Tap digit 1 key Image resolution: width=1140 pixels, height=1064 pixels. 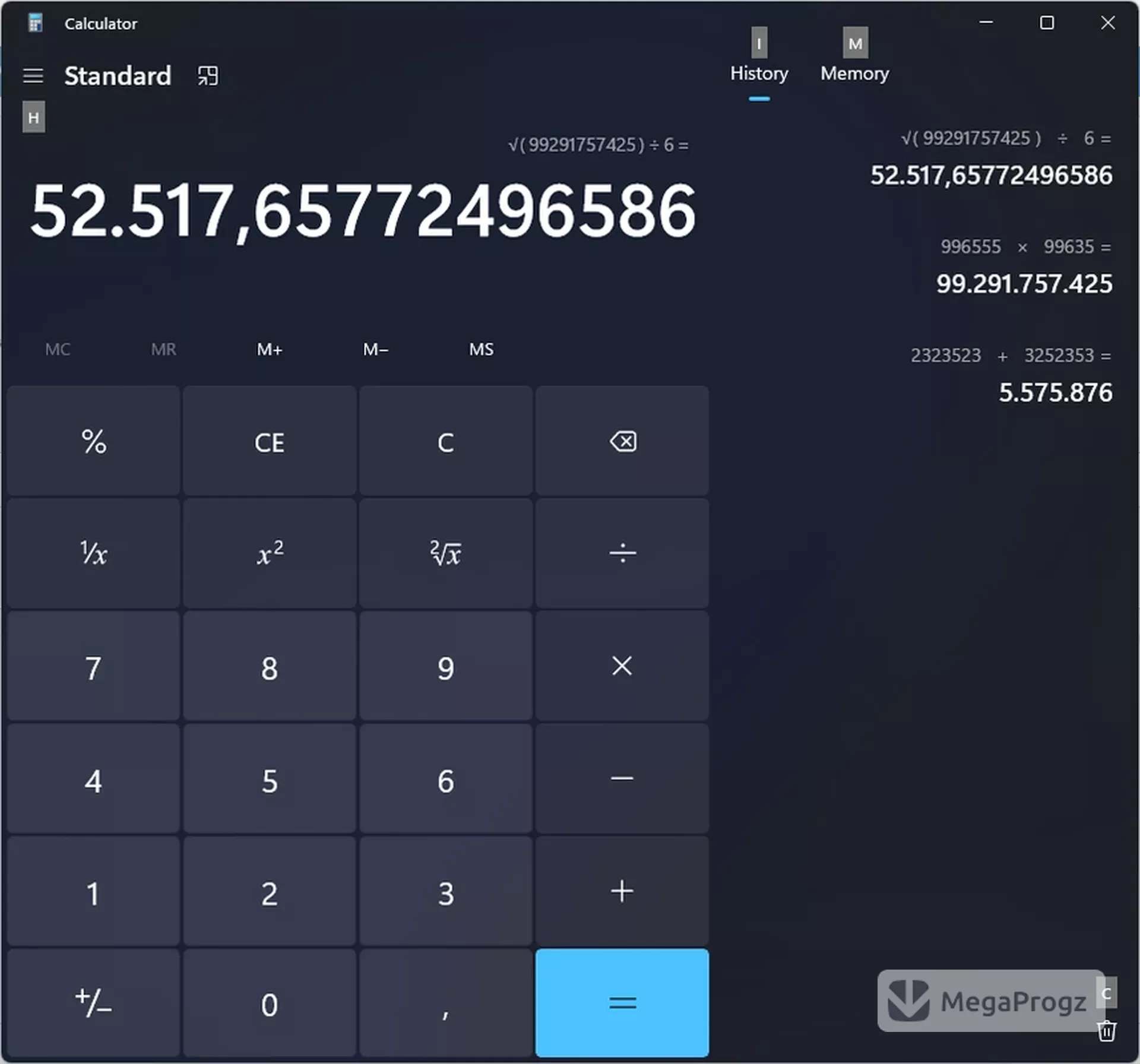click(93, 891)
